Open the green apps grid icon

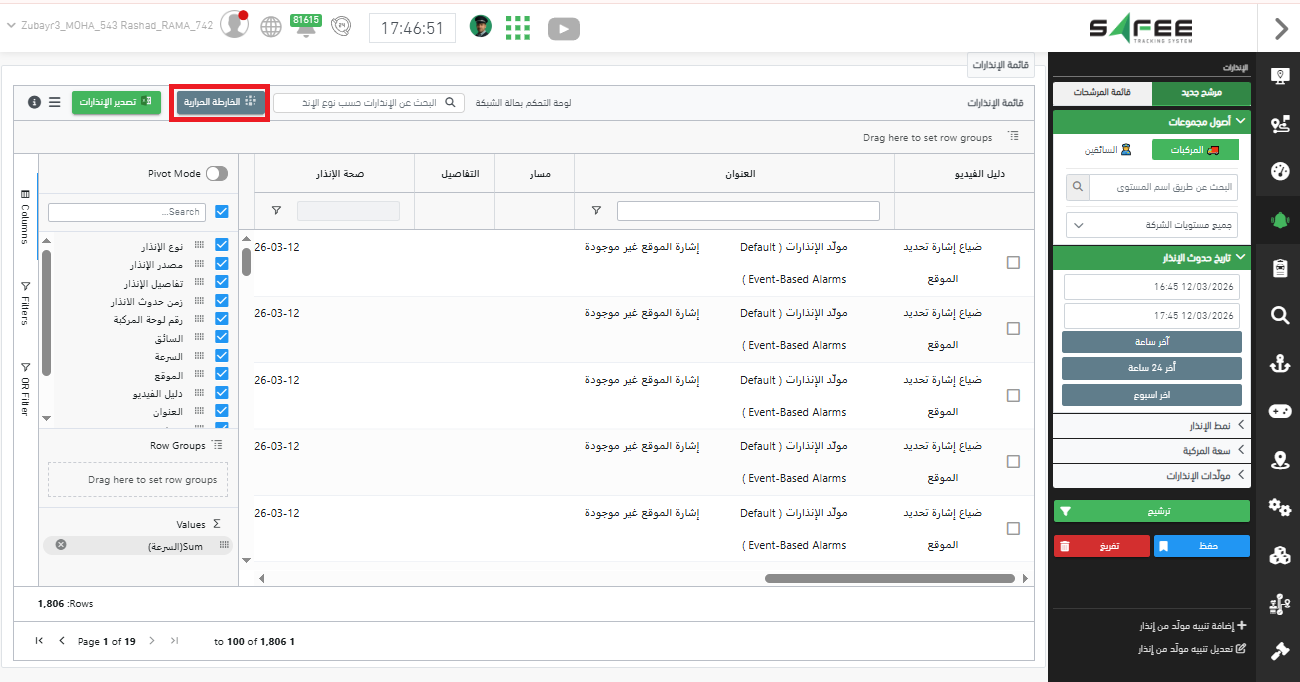[517, 28]
